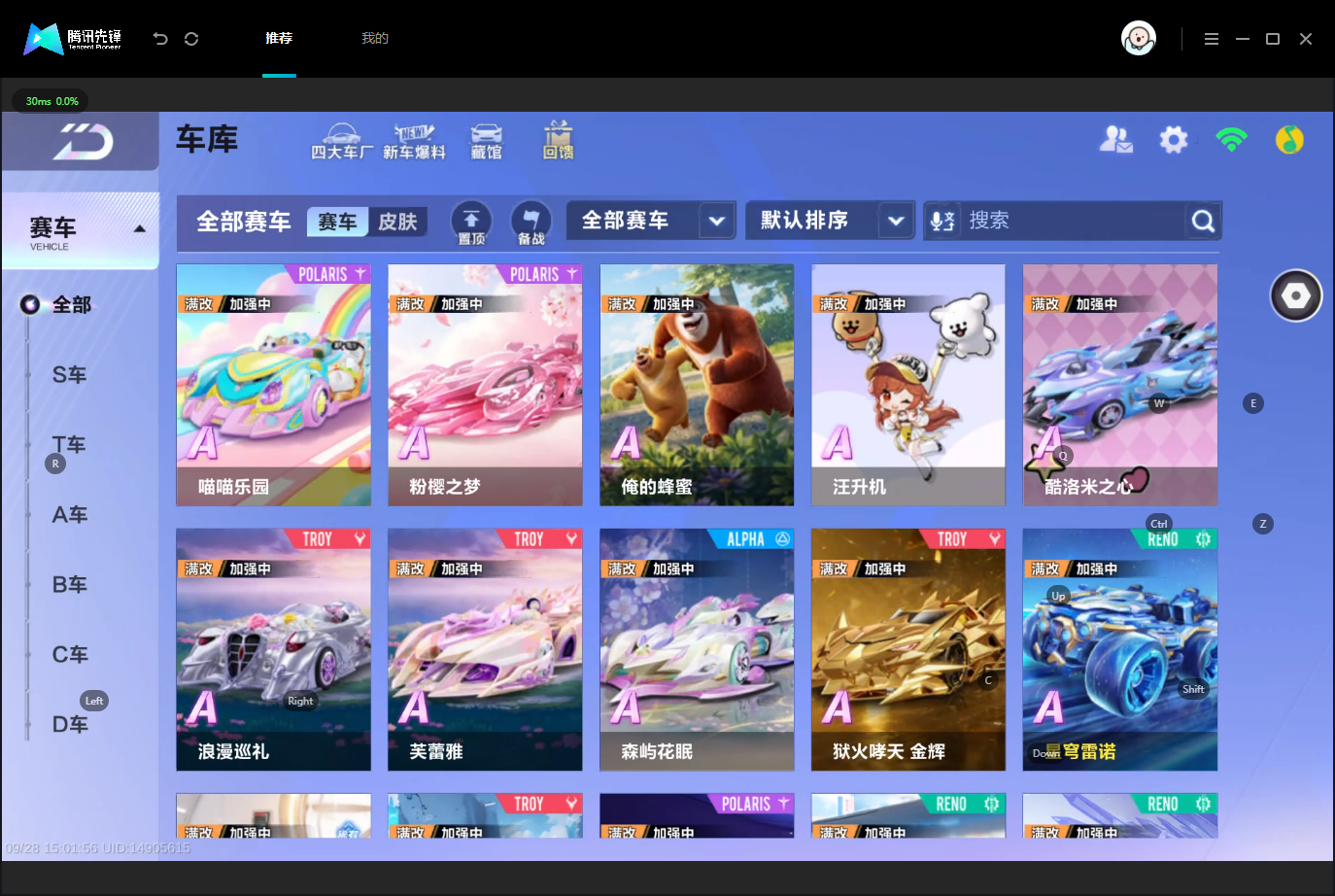Select the 狱火哮天 金辉 car card
The image size is (1335, 896).
pos(908,649)
